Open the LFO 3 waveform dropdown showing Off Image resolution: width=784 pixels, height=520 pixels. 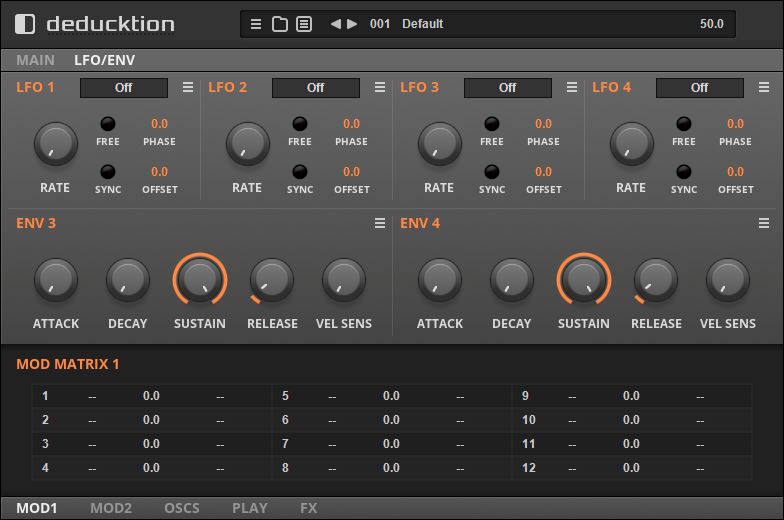coord(508,88)
